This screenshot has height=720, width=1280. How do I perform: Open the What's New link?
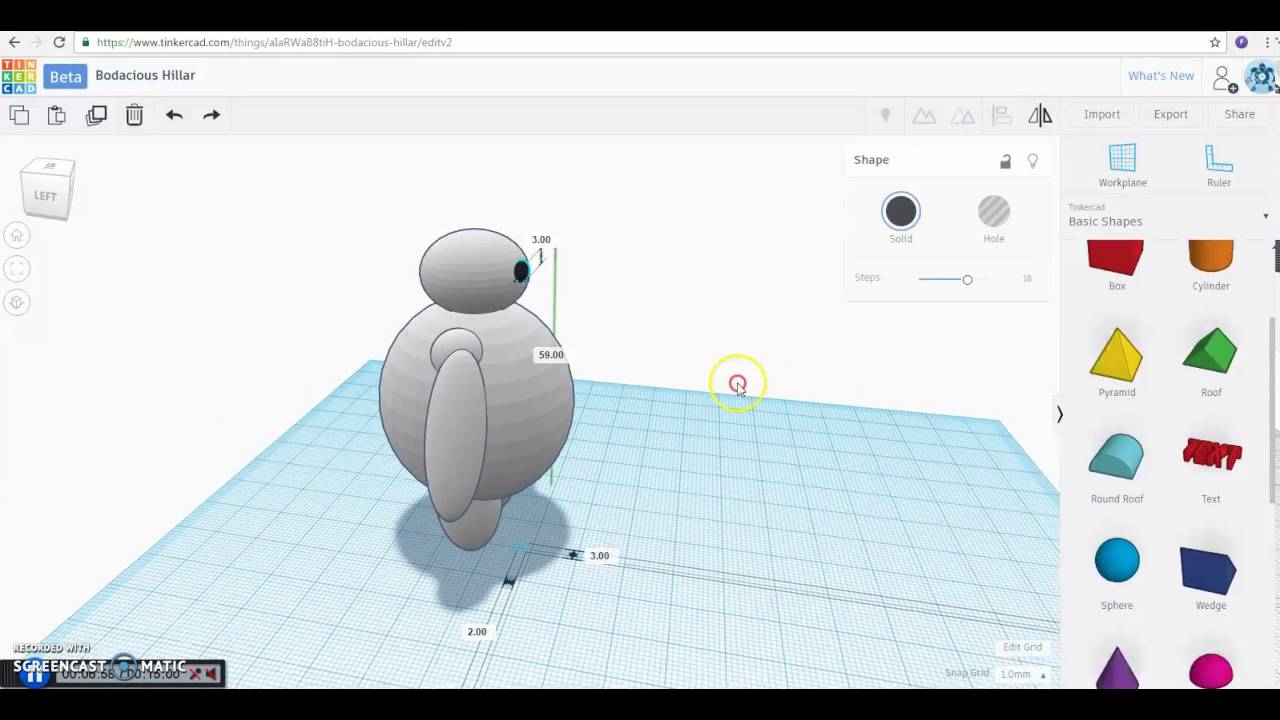coord(1161,76)
